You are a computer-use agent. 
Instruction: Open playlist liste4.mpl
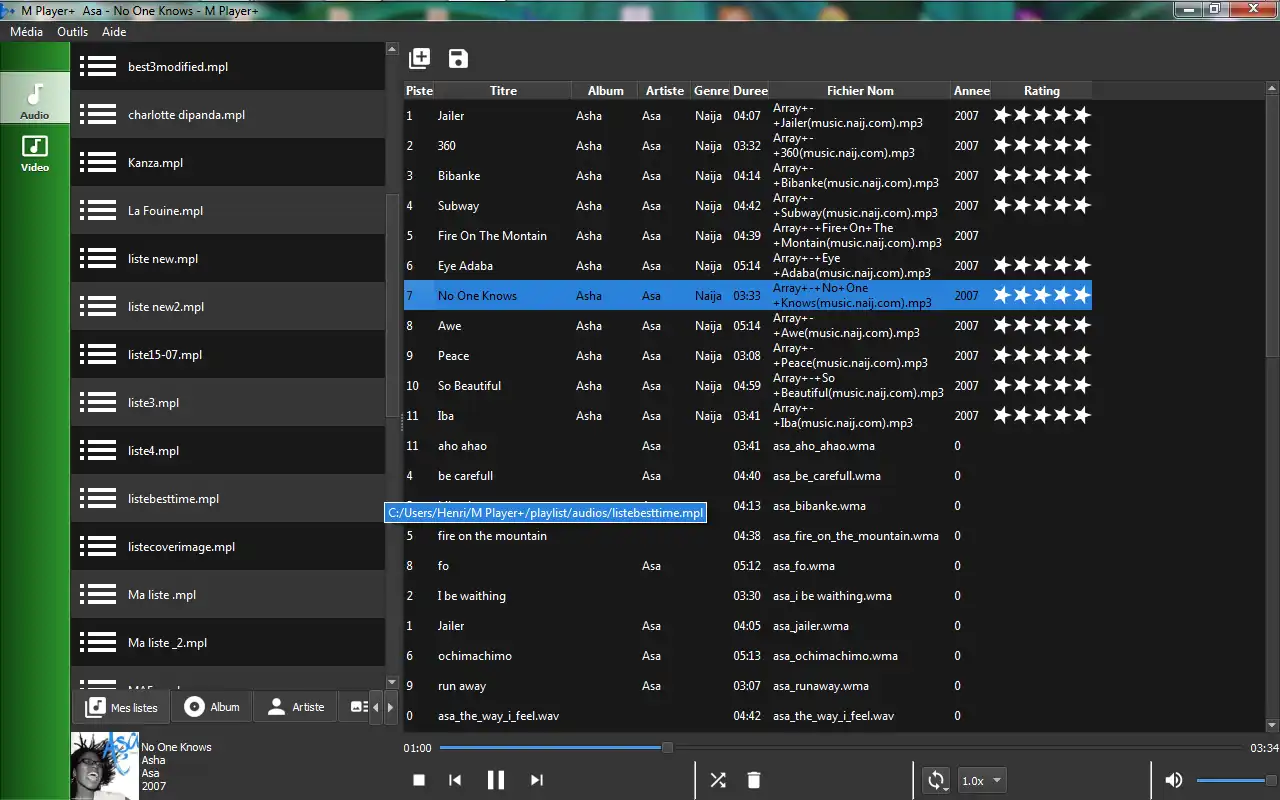tap(228, 451)
